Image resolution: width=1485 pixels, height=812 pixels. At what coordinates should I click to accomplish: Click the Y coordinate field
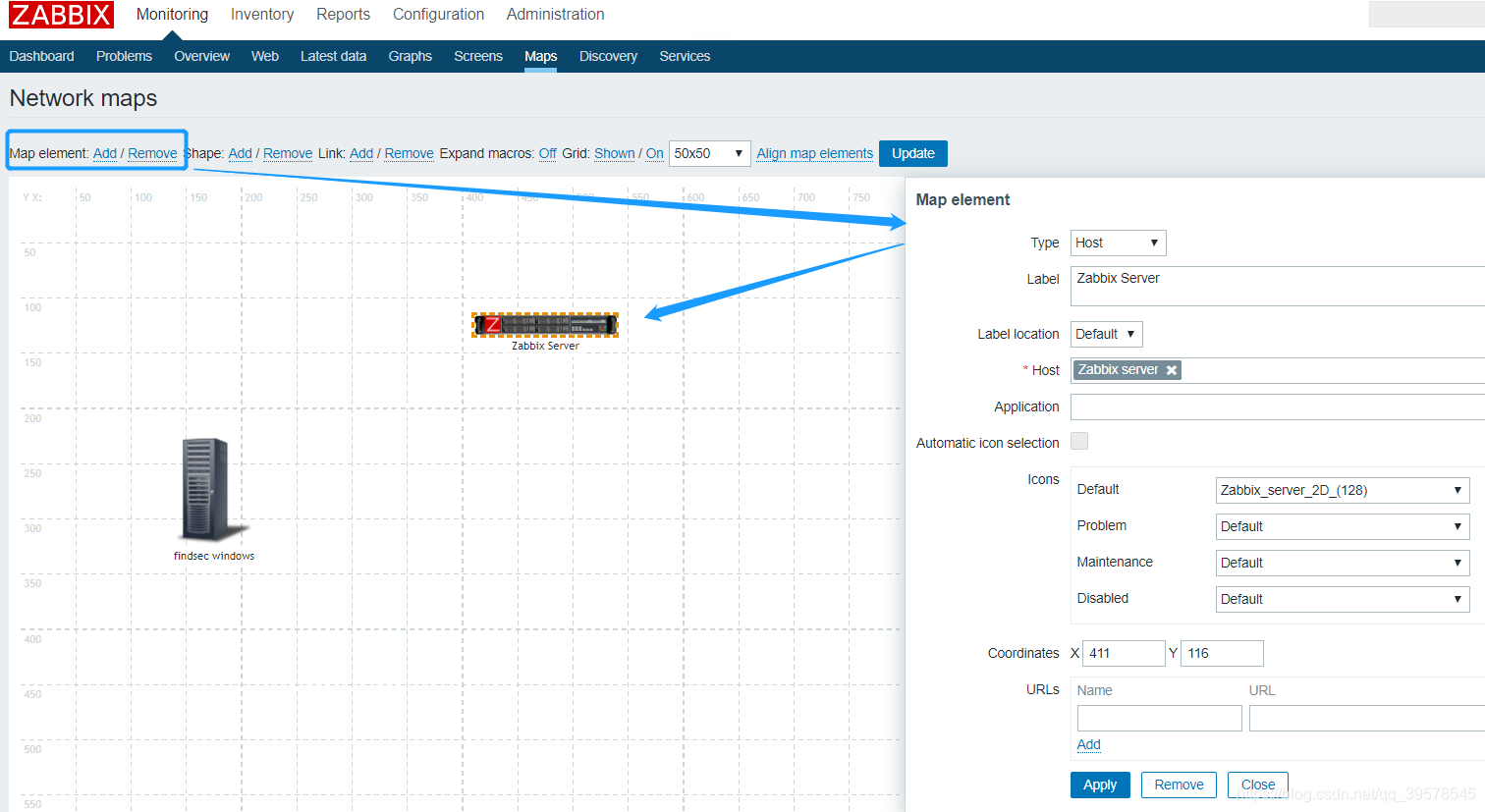(1222, 653)
